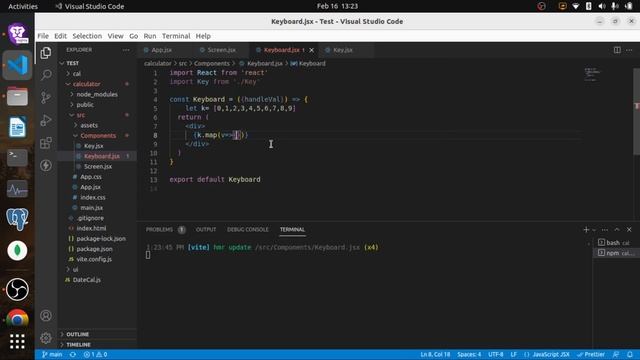Open the Accounts icon in activity bar
This screenshot has height=360, width=640.
(46, 316)
